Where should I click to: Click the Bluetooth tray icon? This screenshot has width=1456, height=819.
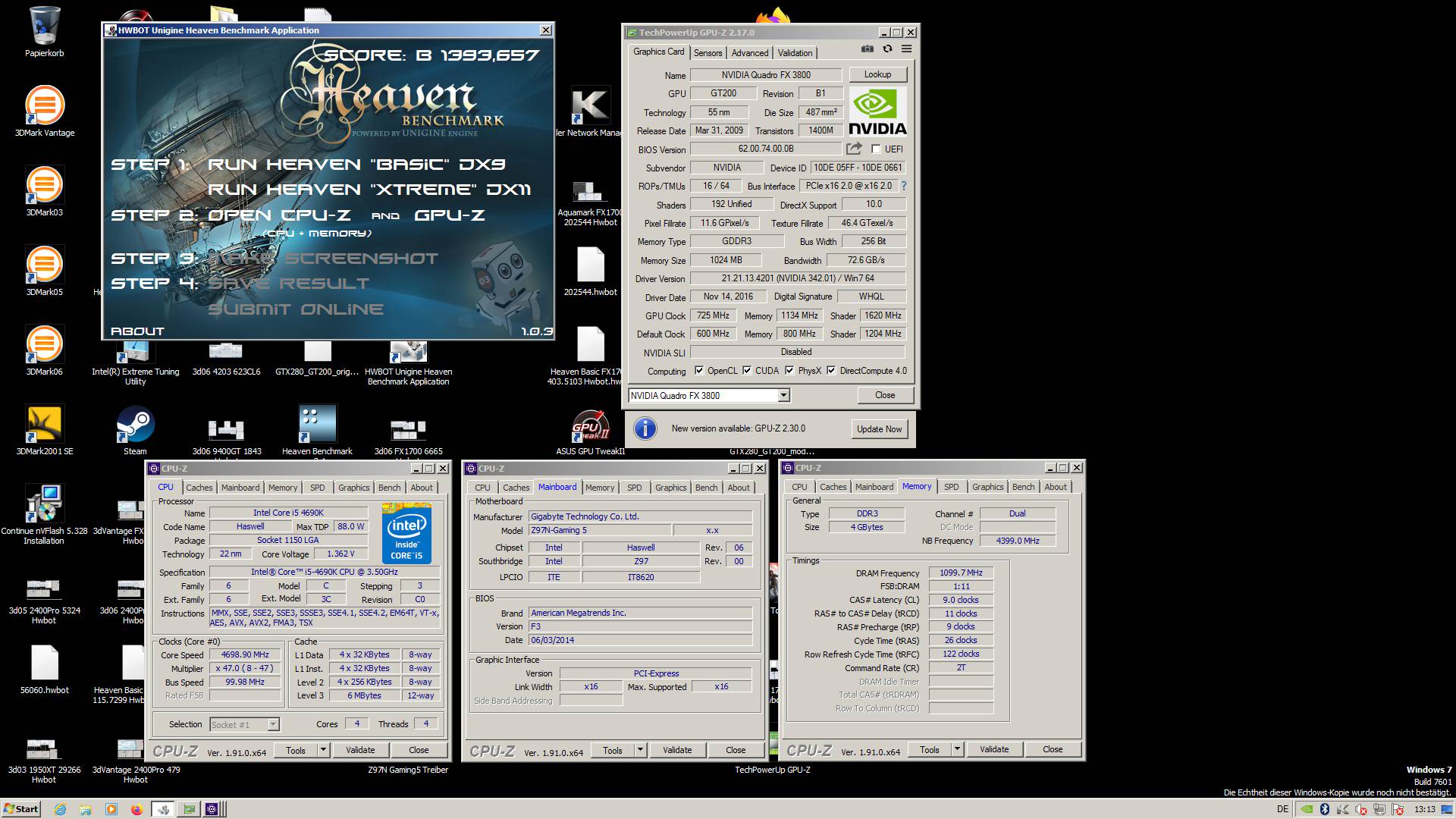coord(1325,809)
